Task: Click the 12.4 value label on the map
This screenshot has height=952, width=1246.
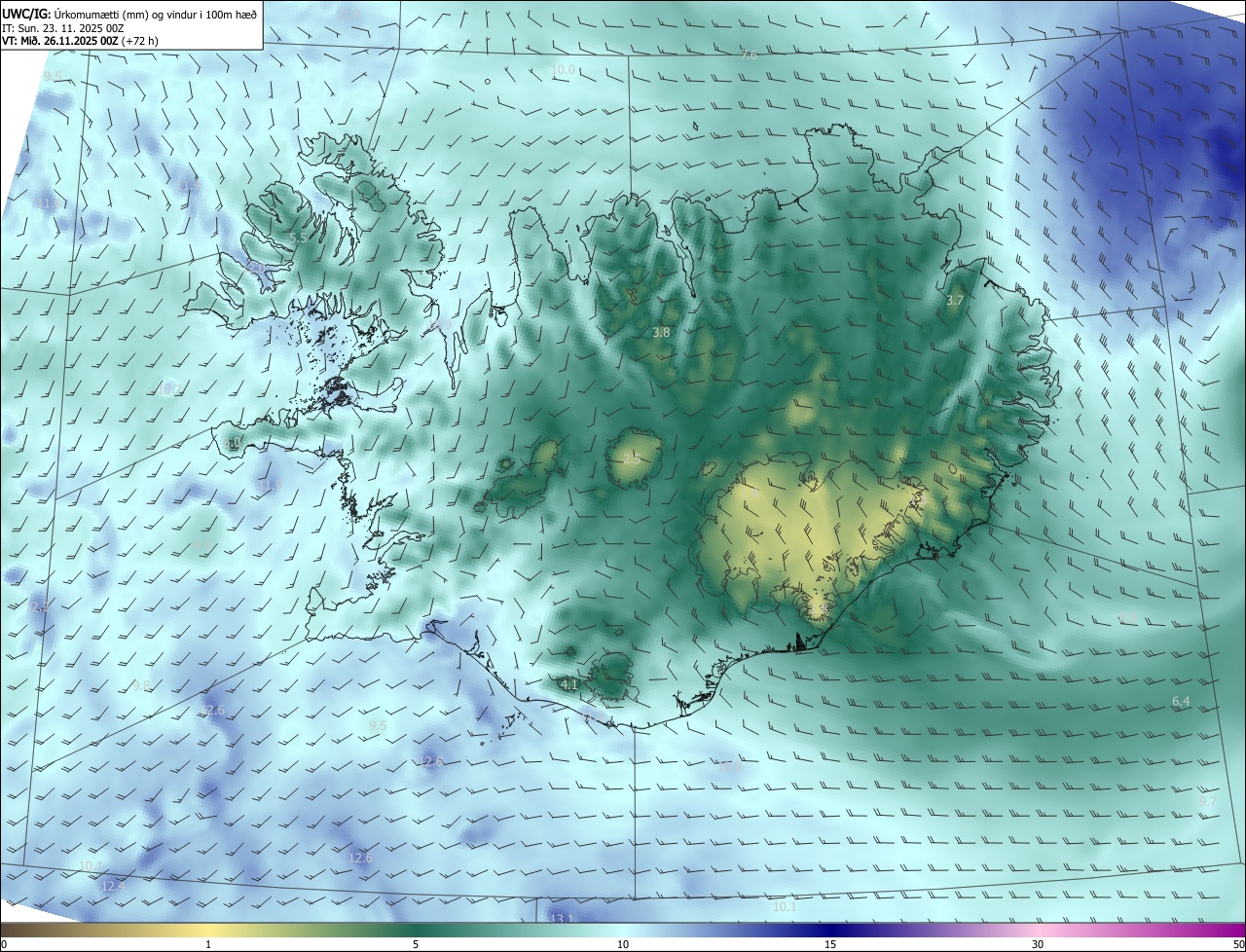Action: pyautogui.click(x=113, y=886)
